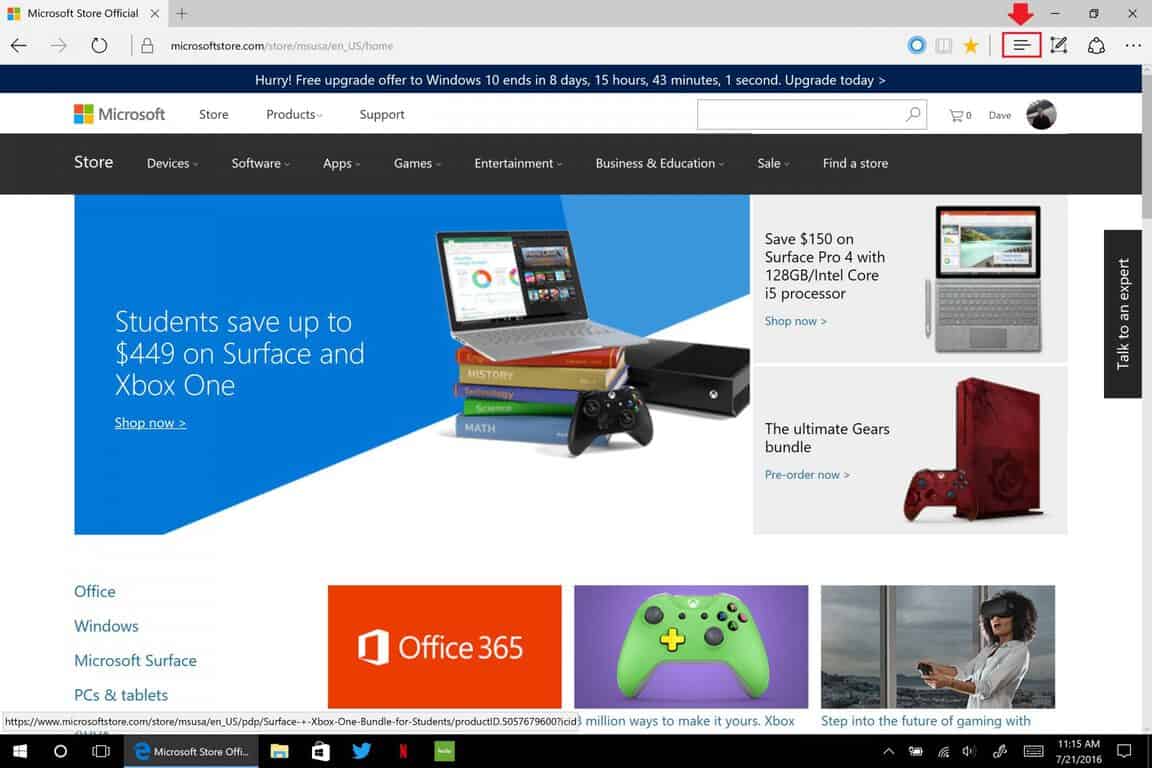The height and width of the screenshot is (768, 1152).
Task: Open the Support menu item
Action: point(382,115)
